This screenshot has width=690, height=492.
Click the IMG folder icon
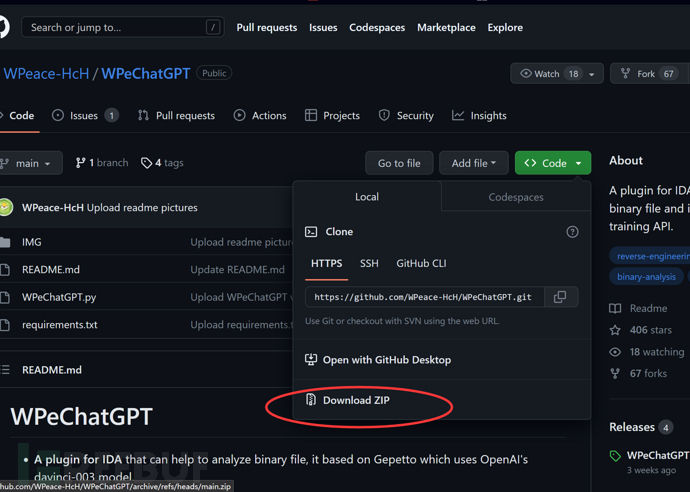pos(5,242)
